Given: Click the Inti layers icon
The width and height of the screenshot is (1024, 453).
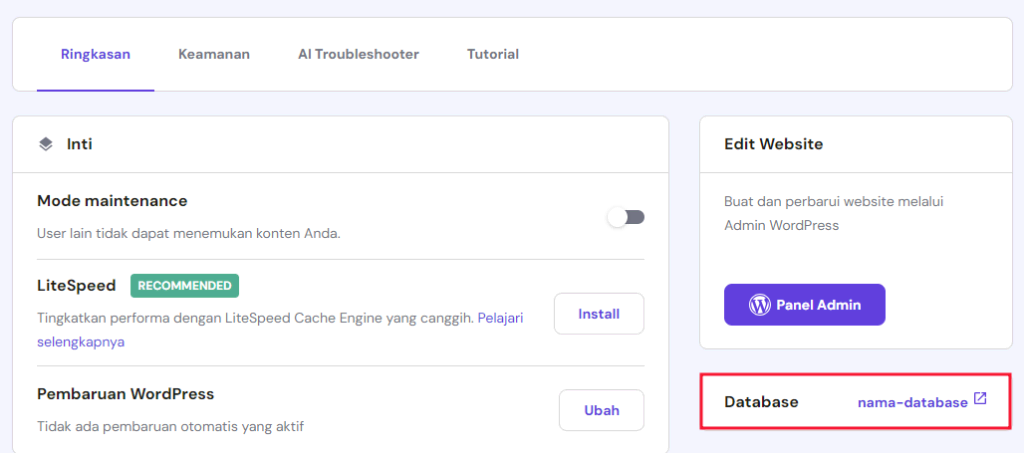Looking at the screenshot, I should [x=46, y=144].
